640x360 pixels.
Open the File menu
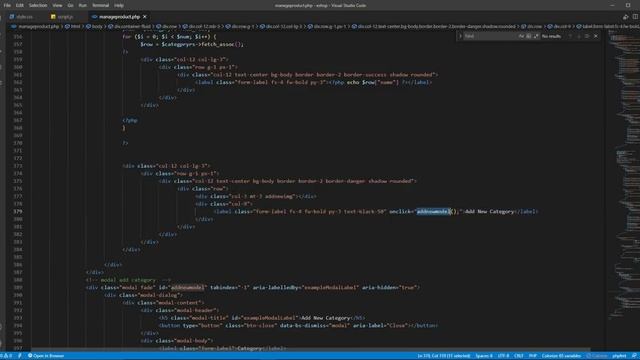click(x=7, y=5)
